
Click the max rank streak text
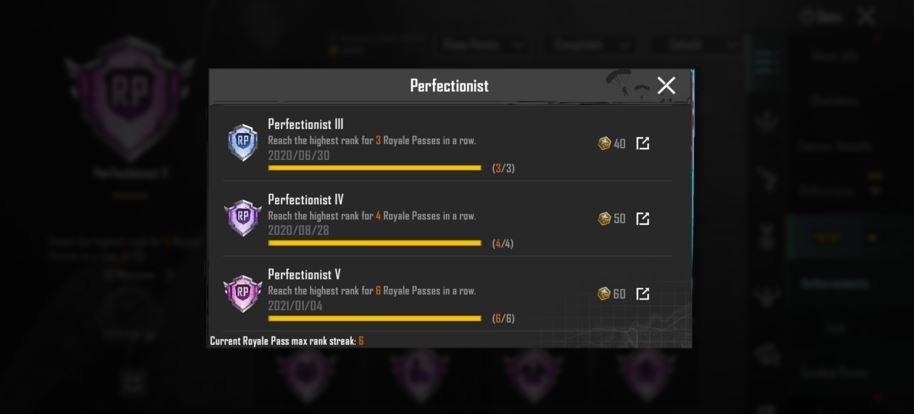point(286,341)
